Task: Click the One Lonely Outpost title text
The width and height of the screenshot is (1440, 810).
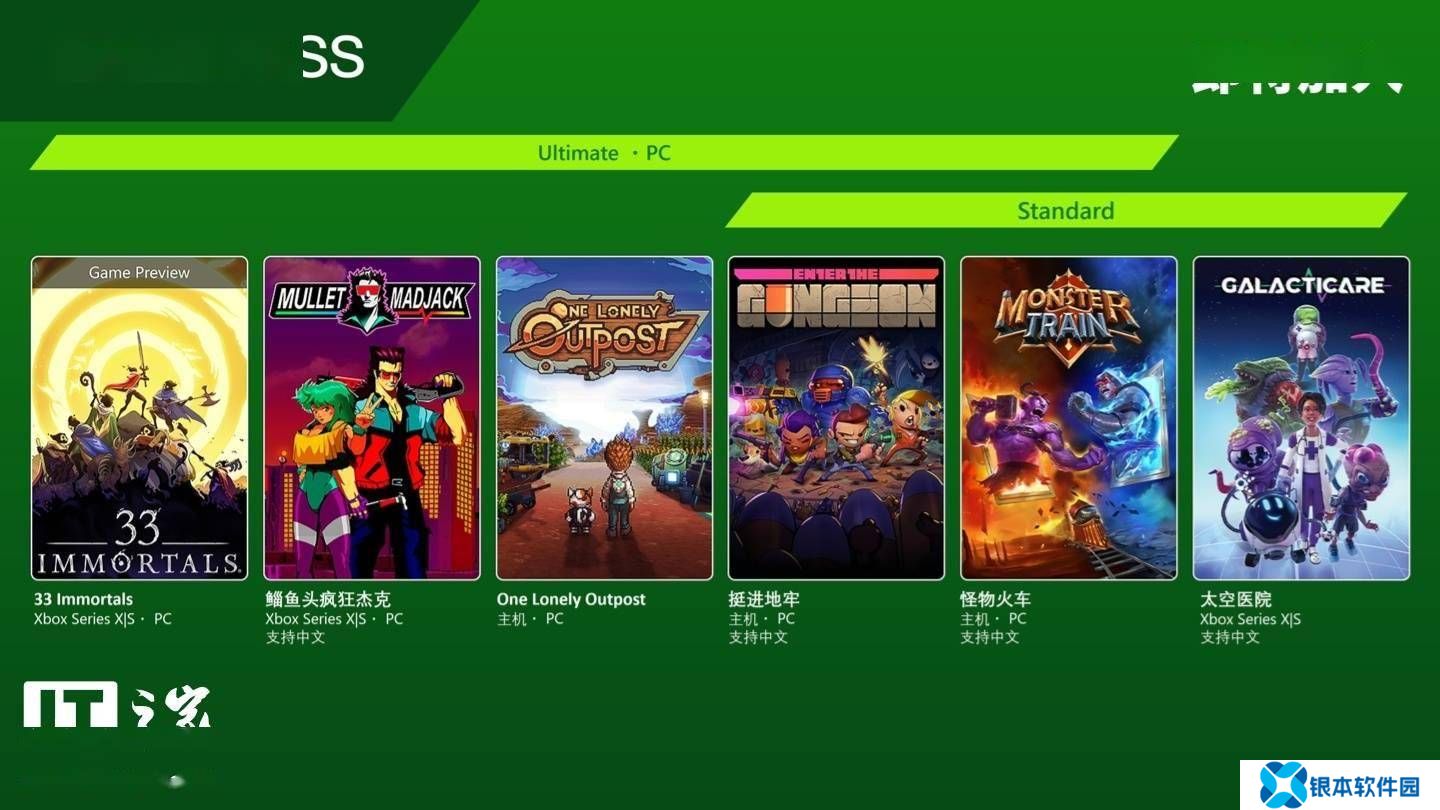Action: 571,599
